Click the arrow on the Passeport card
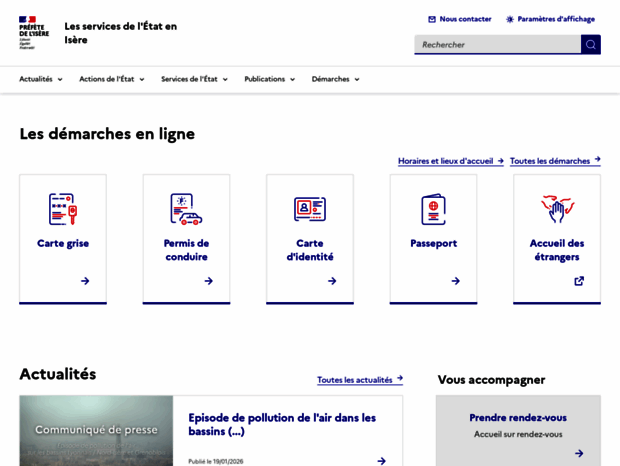 [456, 281]
